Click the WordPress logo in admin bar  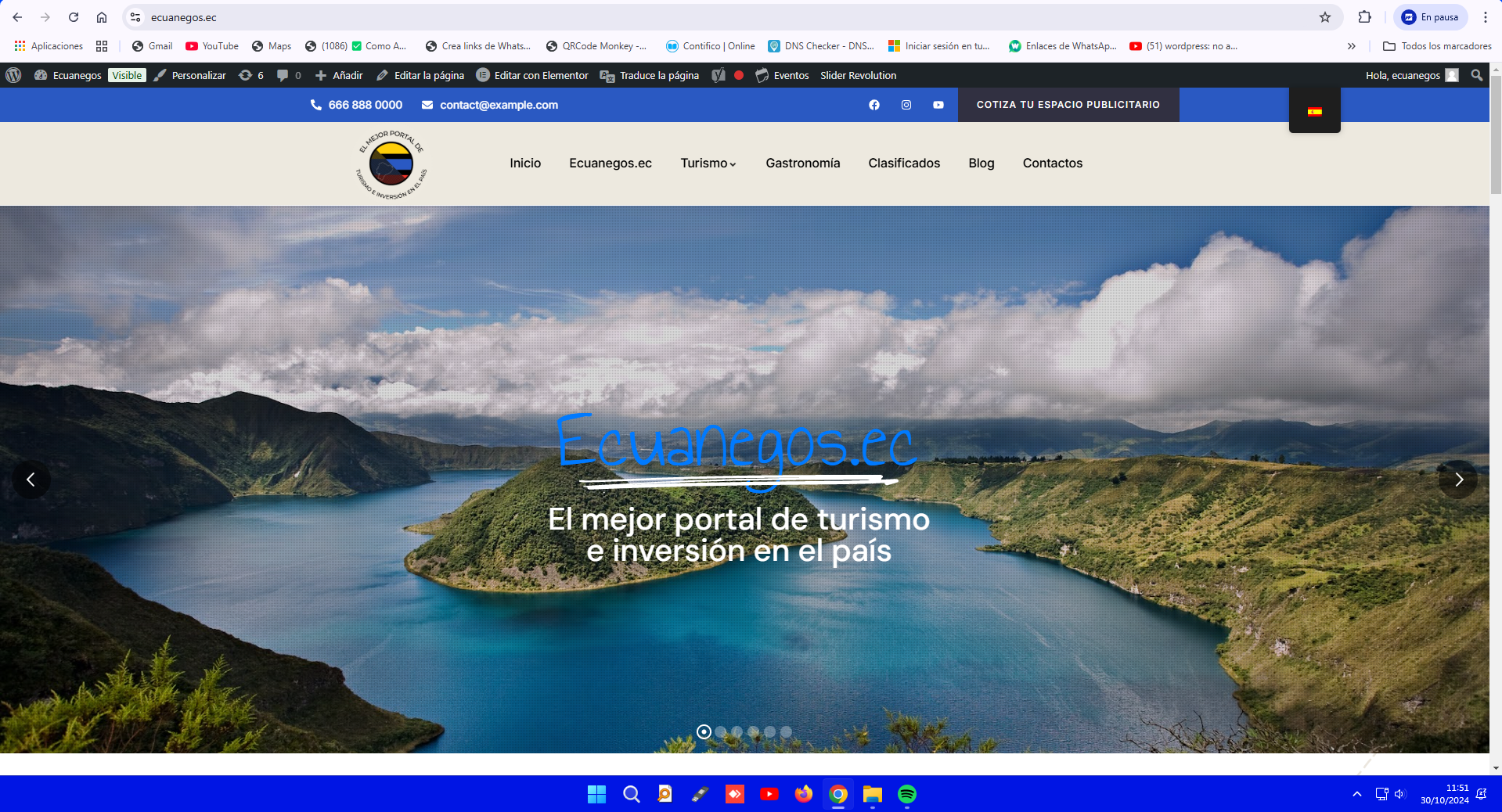point(13,75)
